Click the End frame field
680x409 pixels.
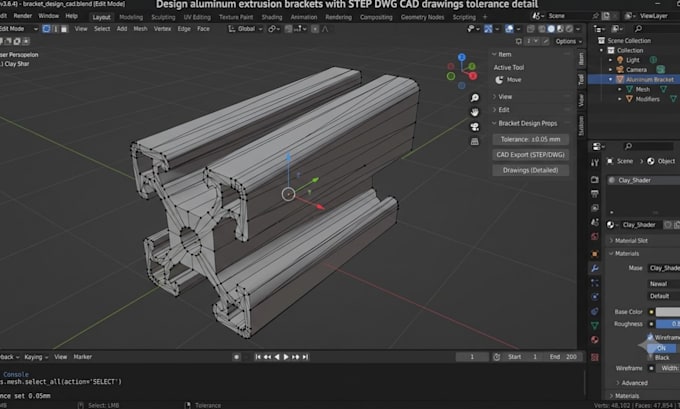[564, 357]
